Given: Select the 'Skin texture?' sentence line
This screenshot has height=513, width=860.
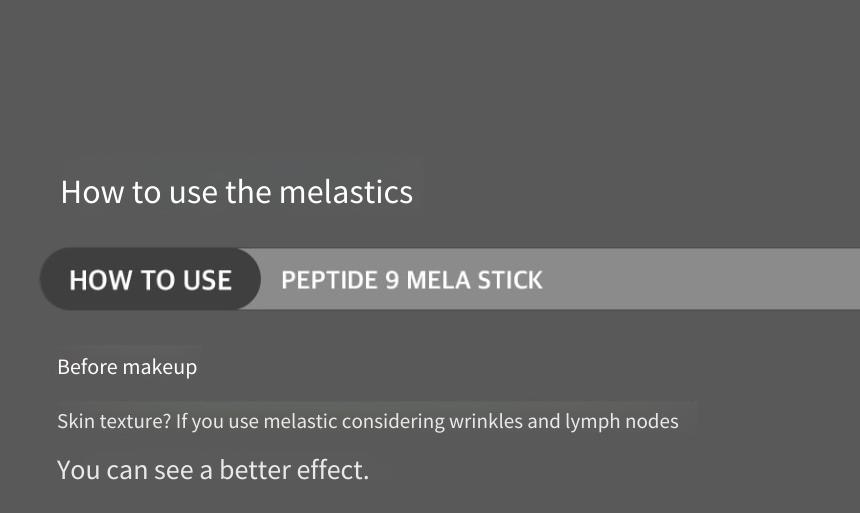Looking at the screenshot, I should click(367, 421).
